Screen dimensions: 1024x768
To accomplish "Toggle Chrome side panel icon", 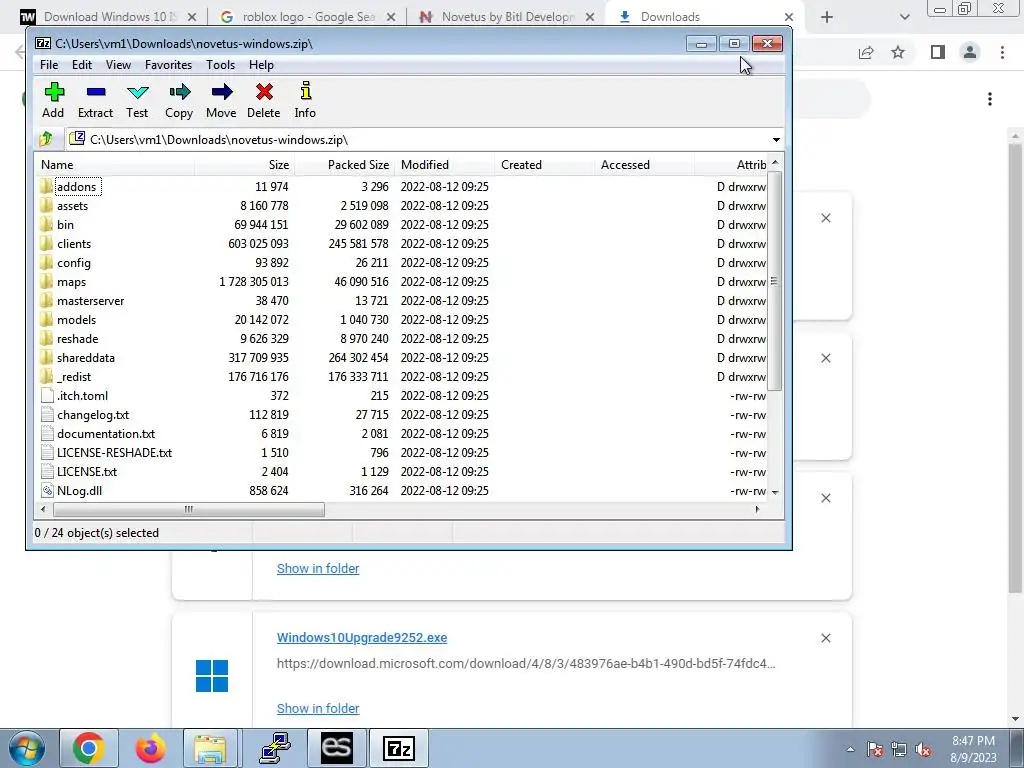I will [938, 52].
